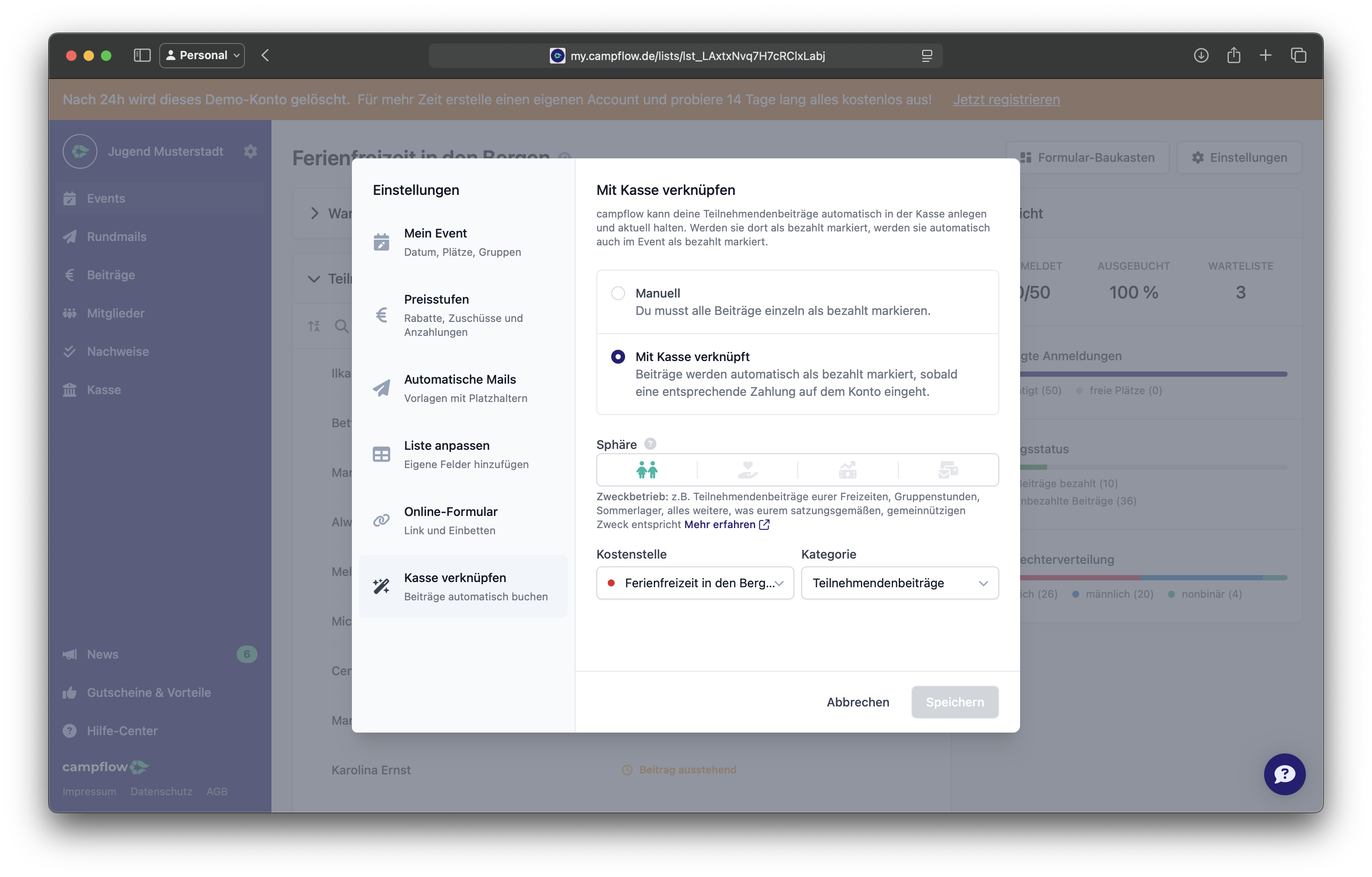1372x877 pixels.
Task: Pick the third sphere icon
Action: tap(847, 470)
